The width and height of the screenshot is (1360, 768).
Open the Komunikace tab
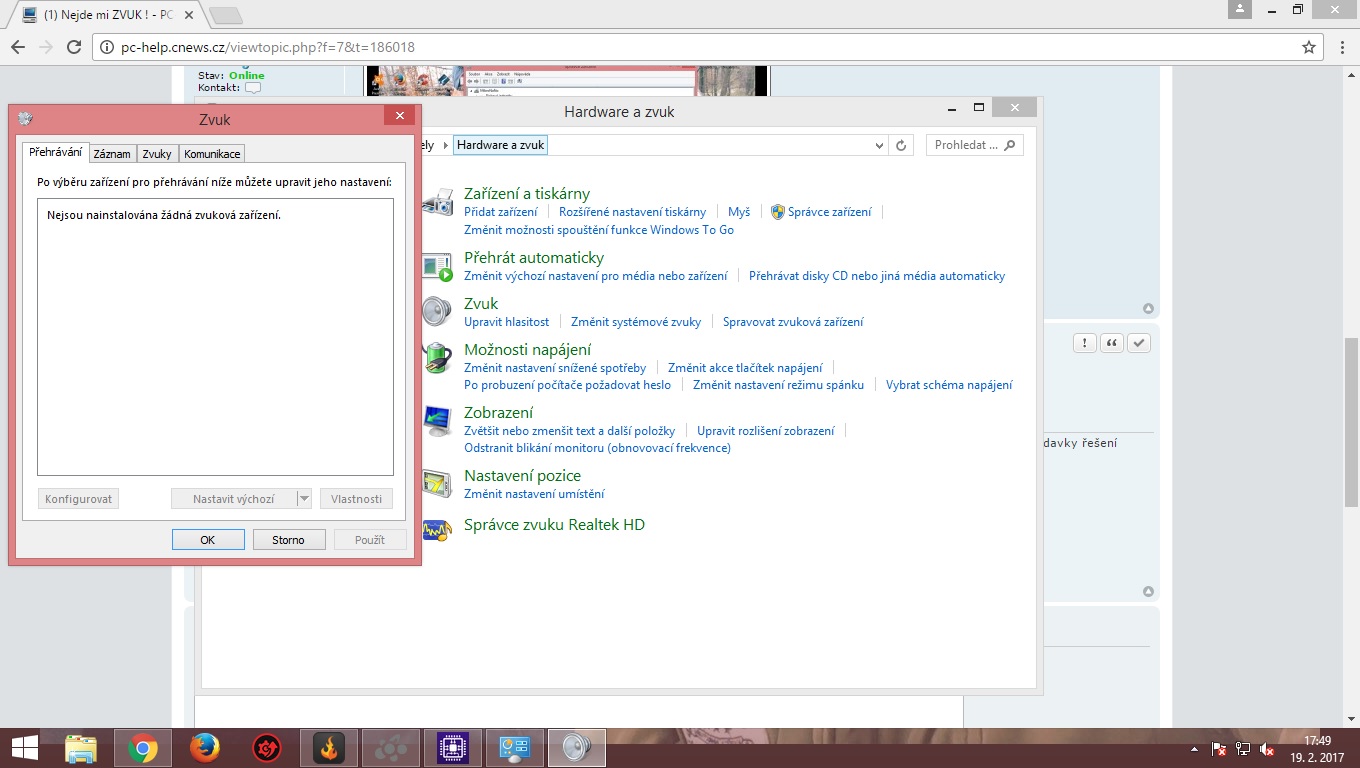click(212, 154)
